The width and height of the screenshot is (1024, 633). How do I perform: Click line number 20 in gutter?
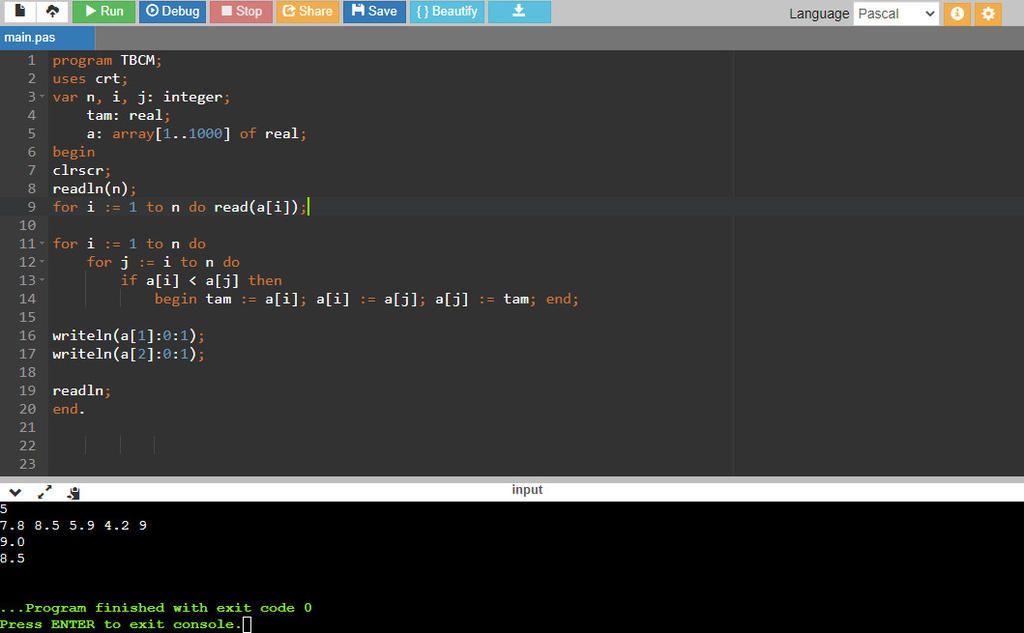(x=27, y=409)
